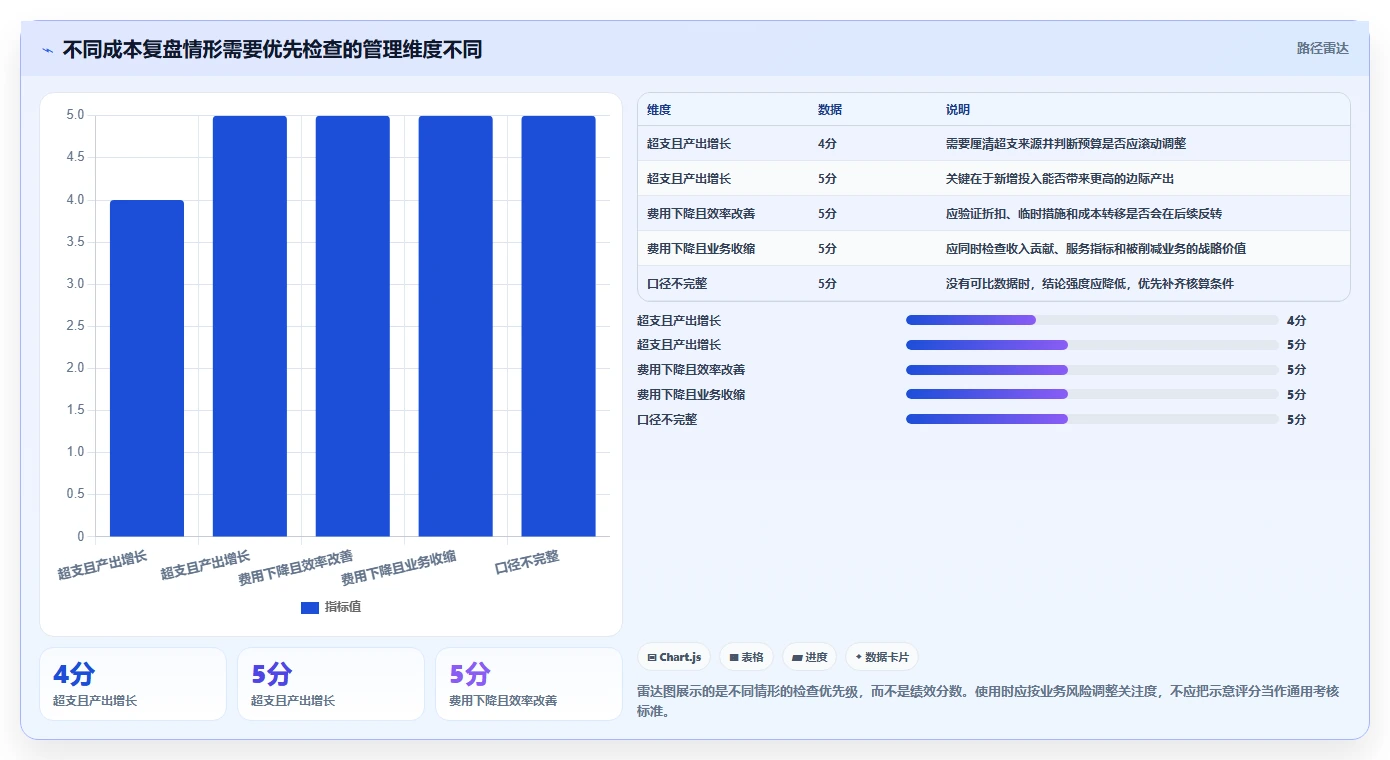
Task: Click the 口径不完整 label on the chart x-axis
Action: (527, 562)
